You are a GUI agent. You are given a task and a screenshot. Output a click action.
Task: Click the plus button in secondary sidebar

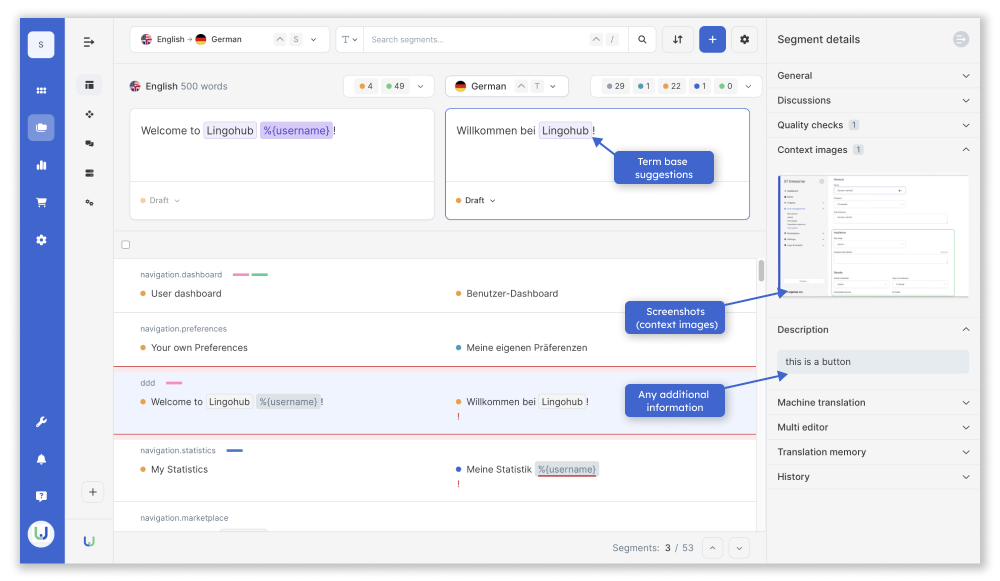click(92, 492)
